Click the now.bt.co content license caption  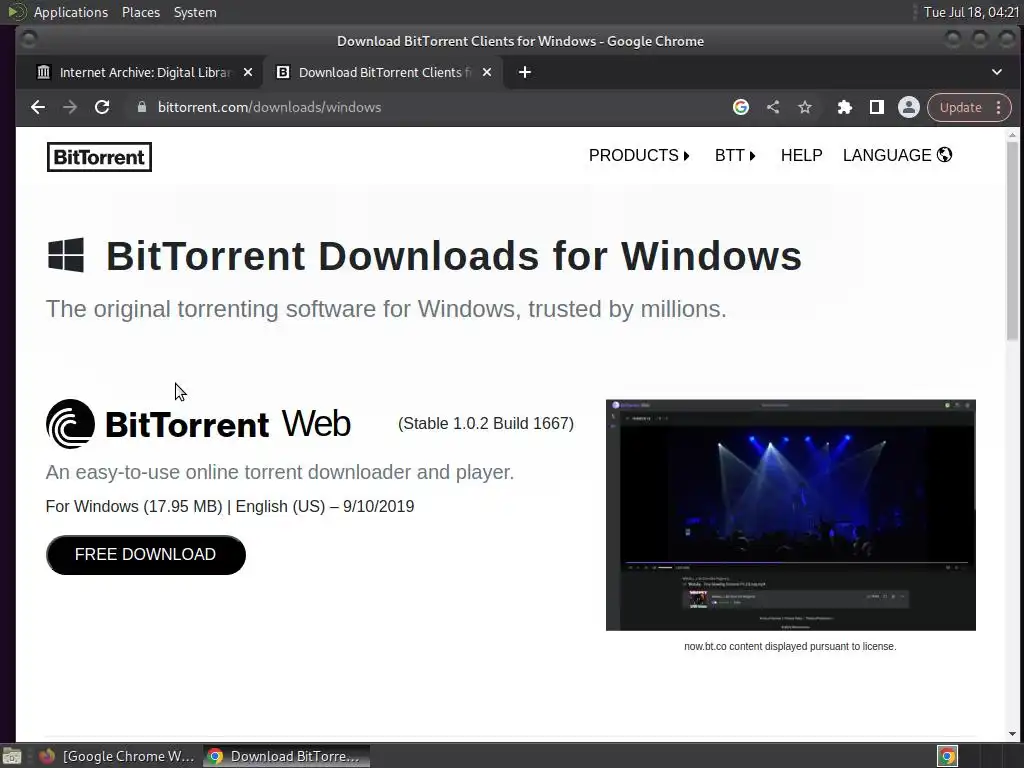(790, 646)
